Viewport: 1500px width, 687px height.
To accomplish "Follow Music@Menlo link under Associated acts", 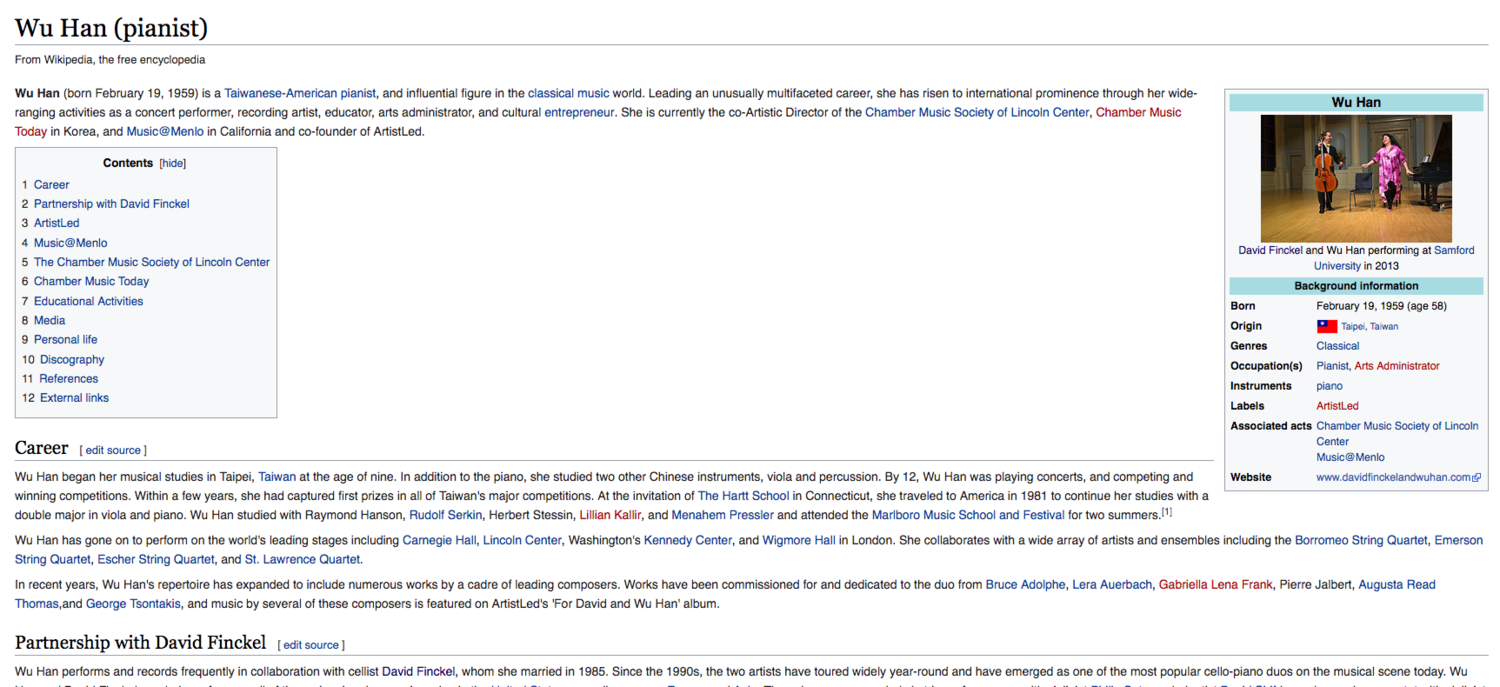I will pyautogui.click(x=1350, y=457).
